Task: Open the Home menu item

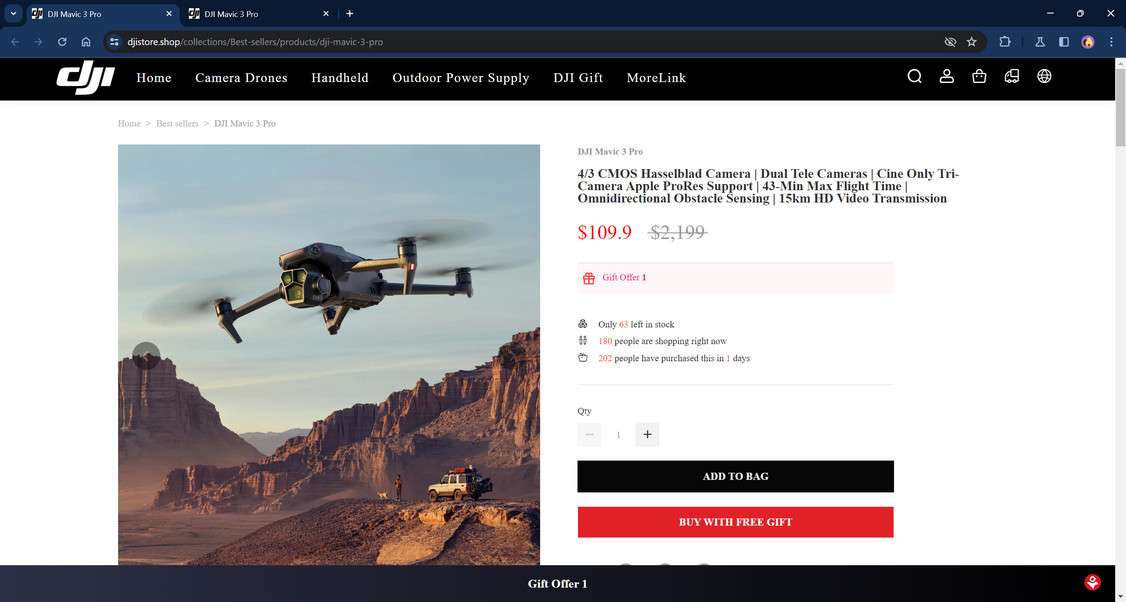Action: tap(154, 78)
